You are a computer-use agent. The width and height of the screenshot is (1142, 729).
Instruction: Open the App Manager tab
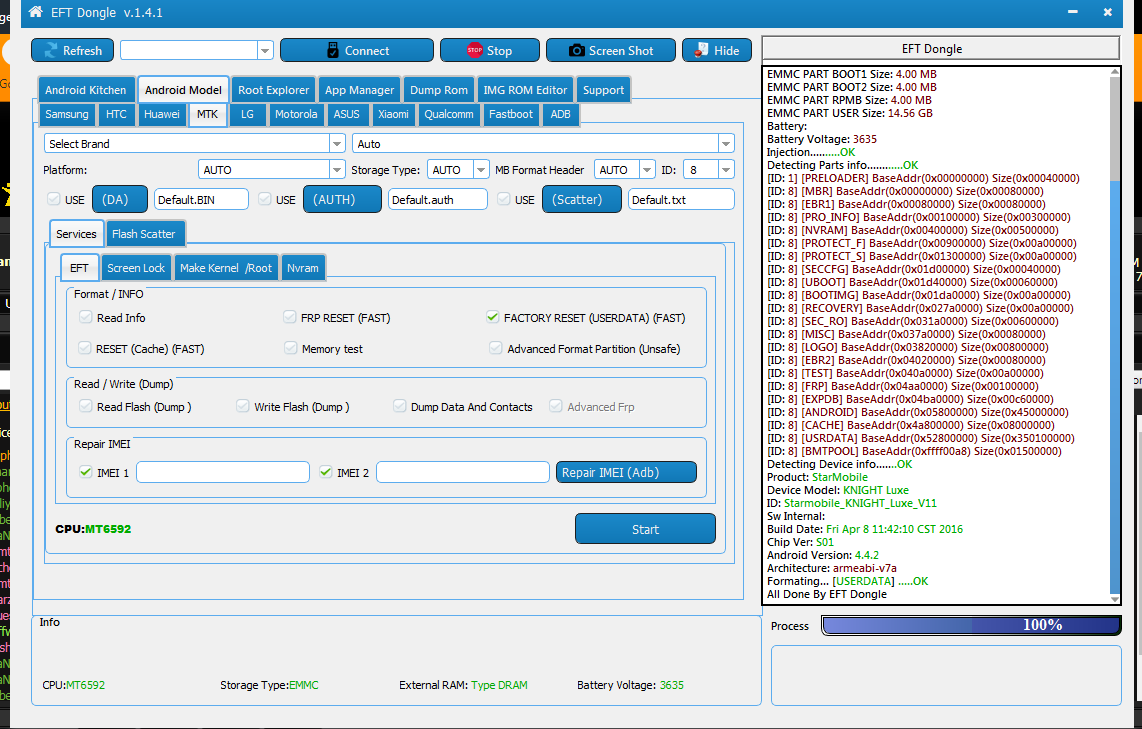coord(359,90)
